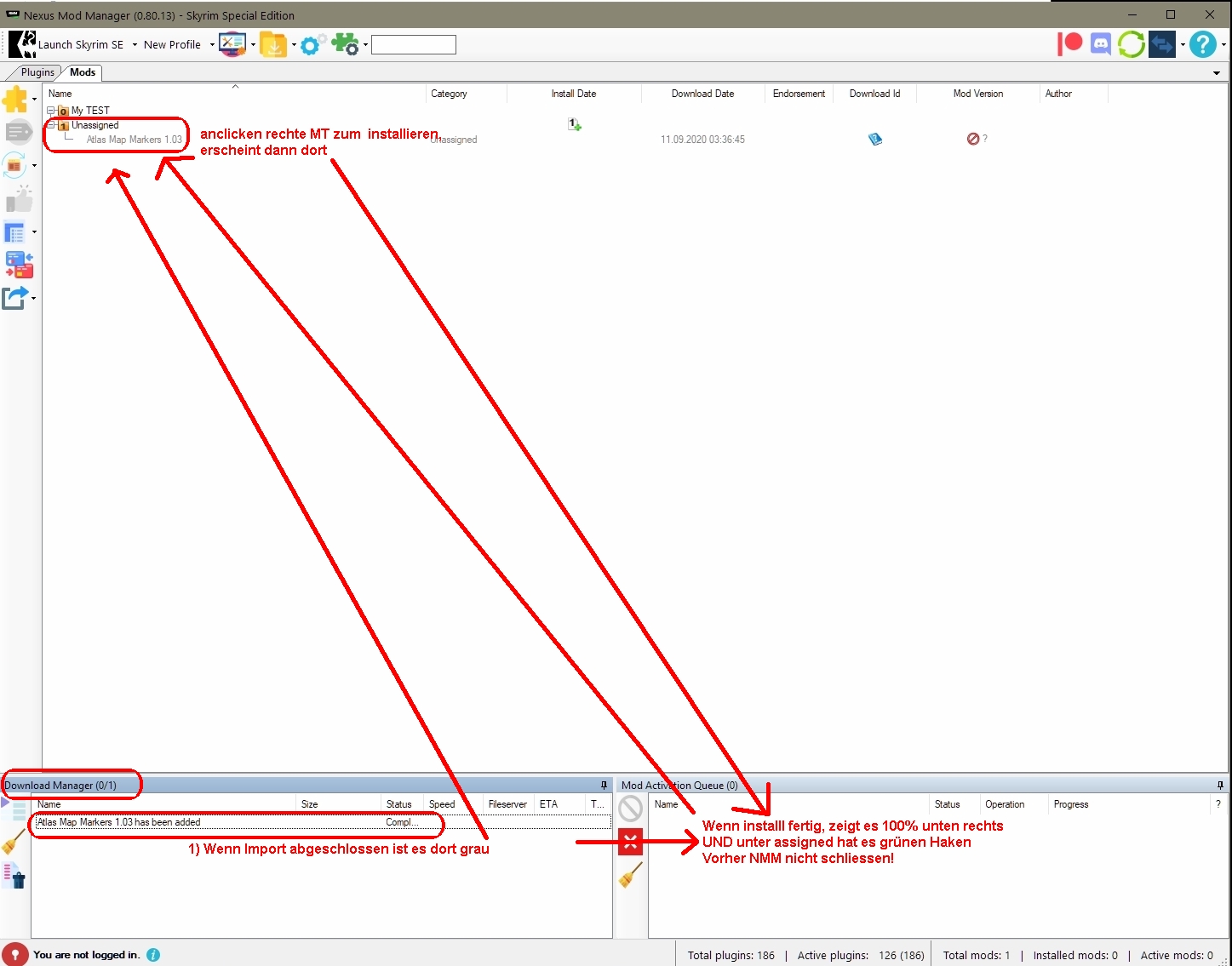Click the blue gear settings icon

pyautogui.click(x=310, y=44)
